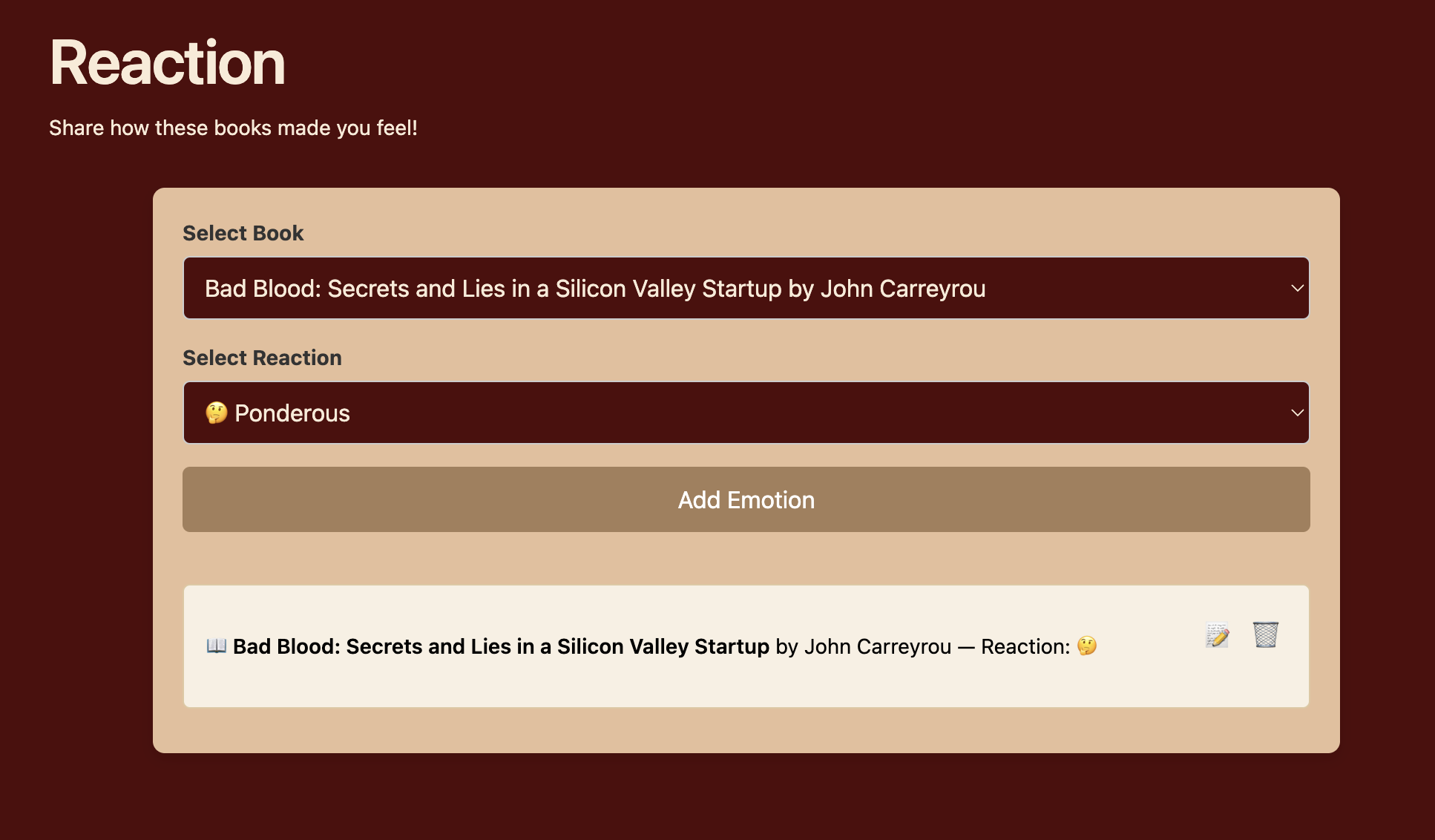The height and width of the screenshot is (840, 1435).
Task: Open the Select Book dropdown
Action: click(746, 288)
